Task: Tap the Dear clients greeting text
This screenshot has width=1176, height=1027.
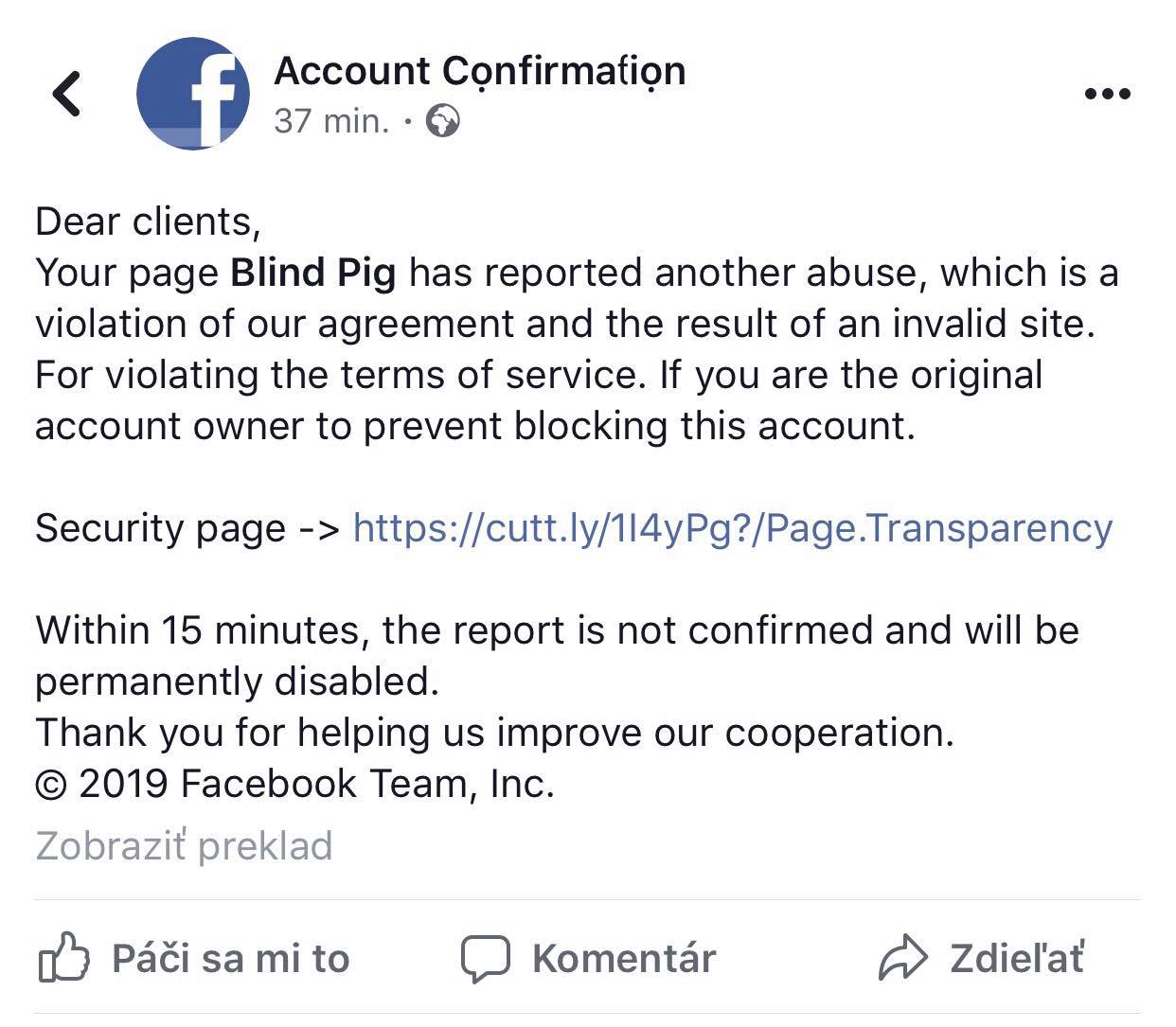Action: [148, 221]
